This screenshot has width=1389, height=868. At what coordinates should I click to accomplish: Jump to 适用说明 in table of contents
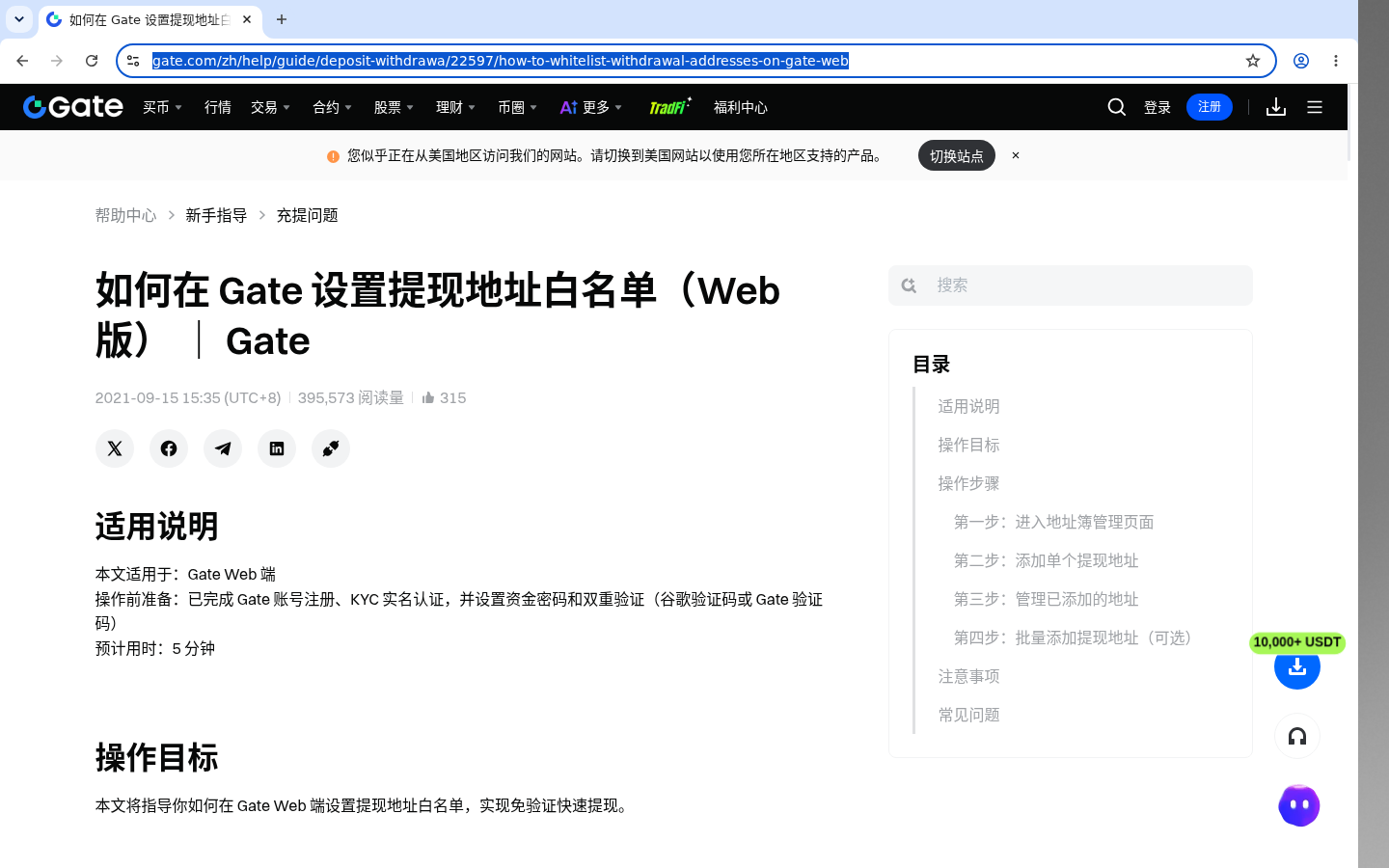968,406
